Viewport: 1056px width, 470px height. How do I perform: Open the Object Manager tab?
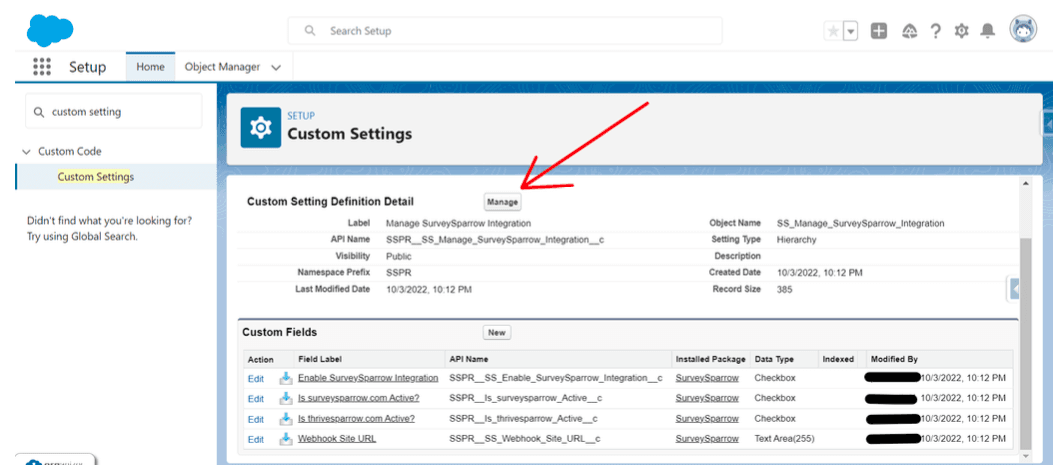222,67
